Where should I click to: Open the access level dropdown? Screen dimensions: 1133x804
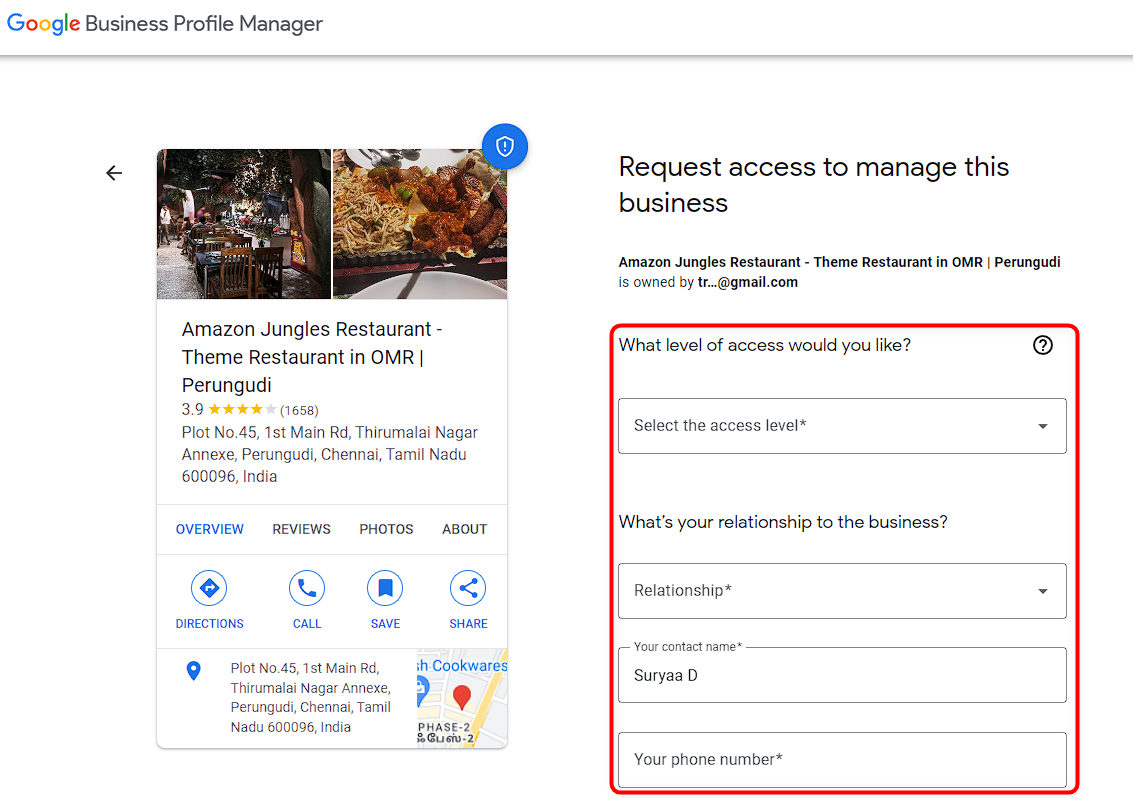(842, 425)
